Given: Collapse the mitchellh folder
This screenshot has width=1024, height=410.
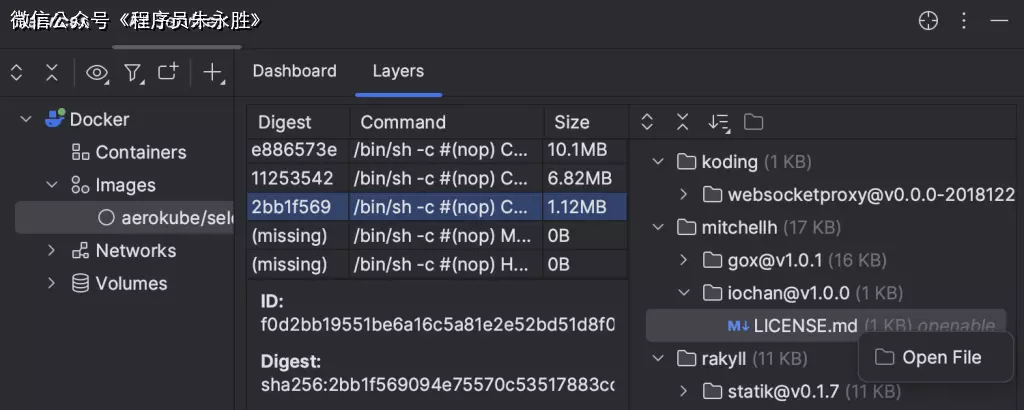Looking at the screenshot, I should 658,227.
